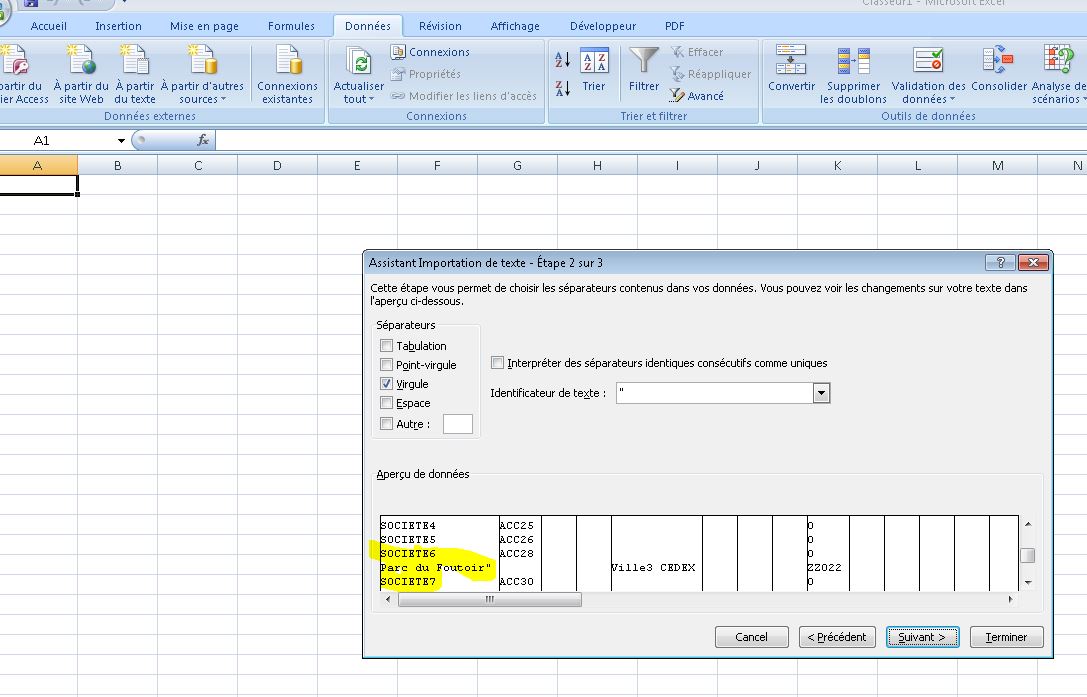Click À partir du site Web icon
1087x697 pixels.
point(81,63)
